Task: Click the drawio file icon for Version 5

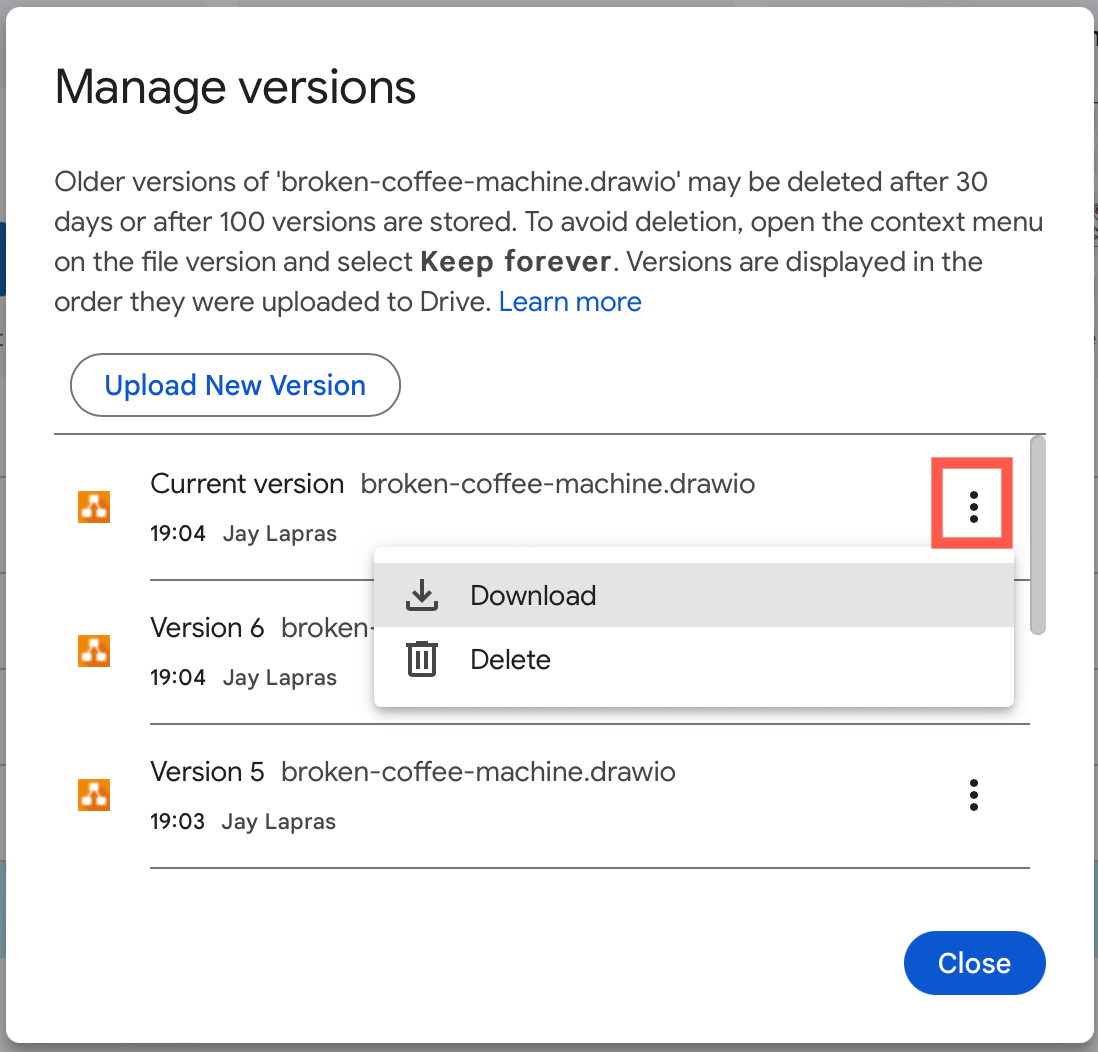Action: (x=93, y=795)
